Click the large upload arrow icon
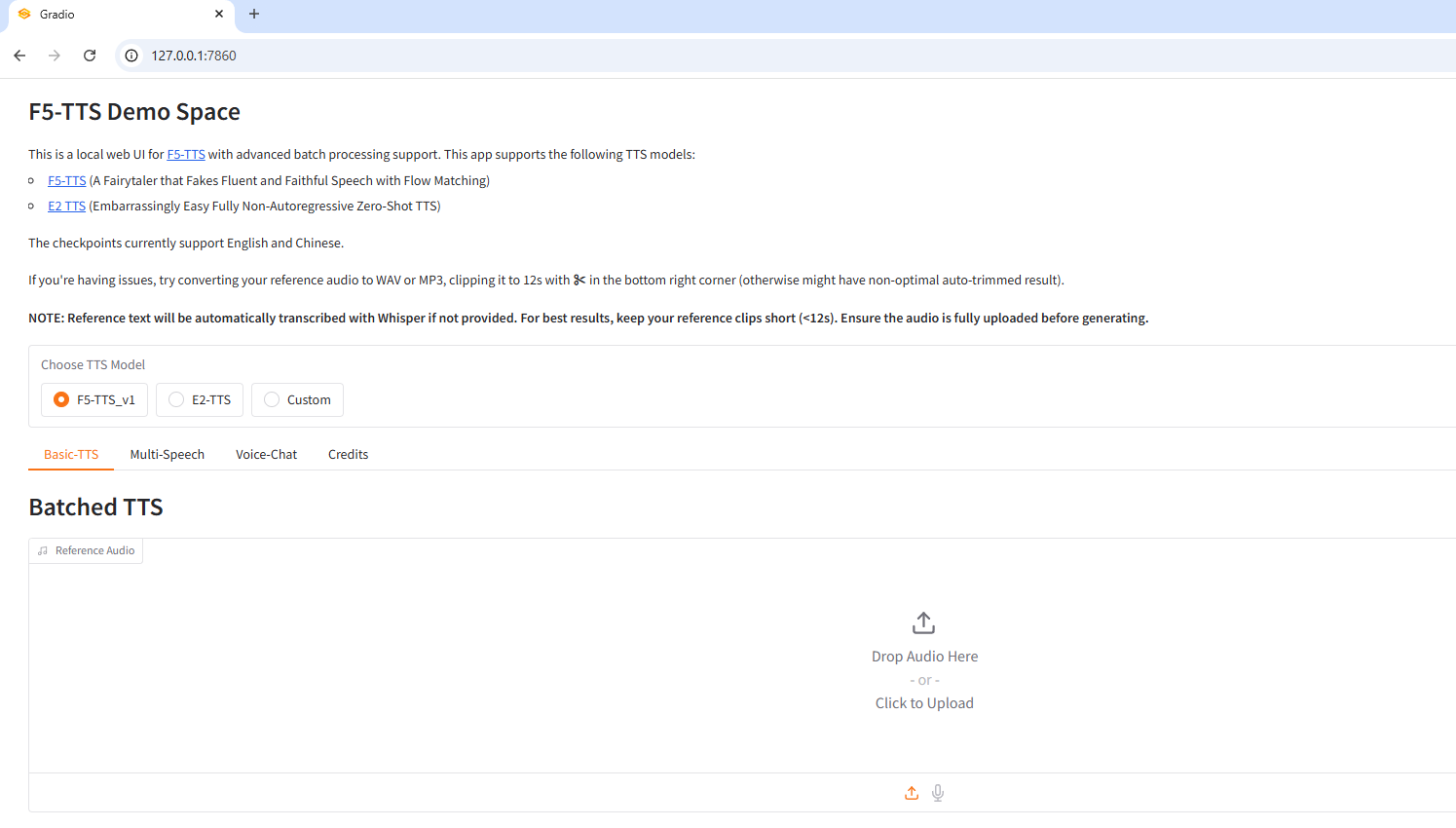The height and width of the screenshot is (828, 1456). 924,622
